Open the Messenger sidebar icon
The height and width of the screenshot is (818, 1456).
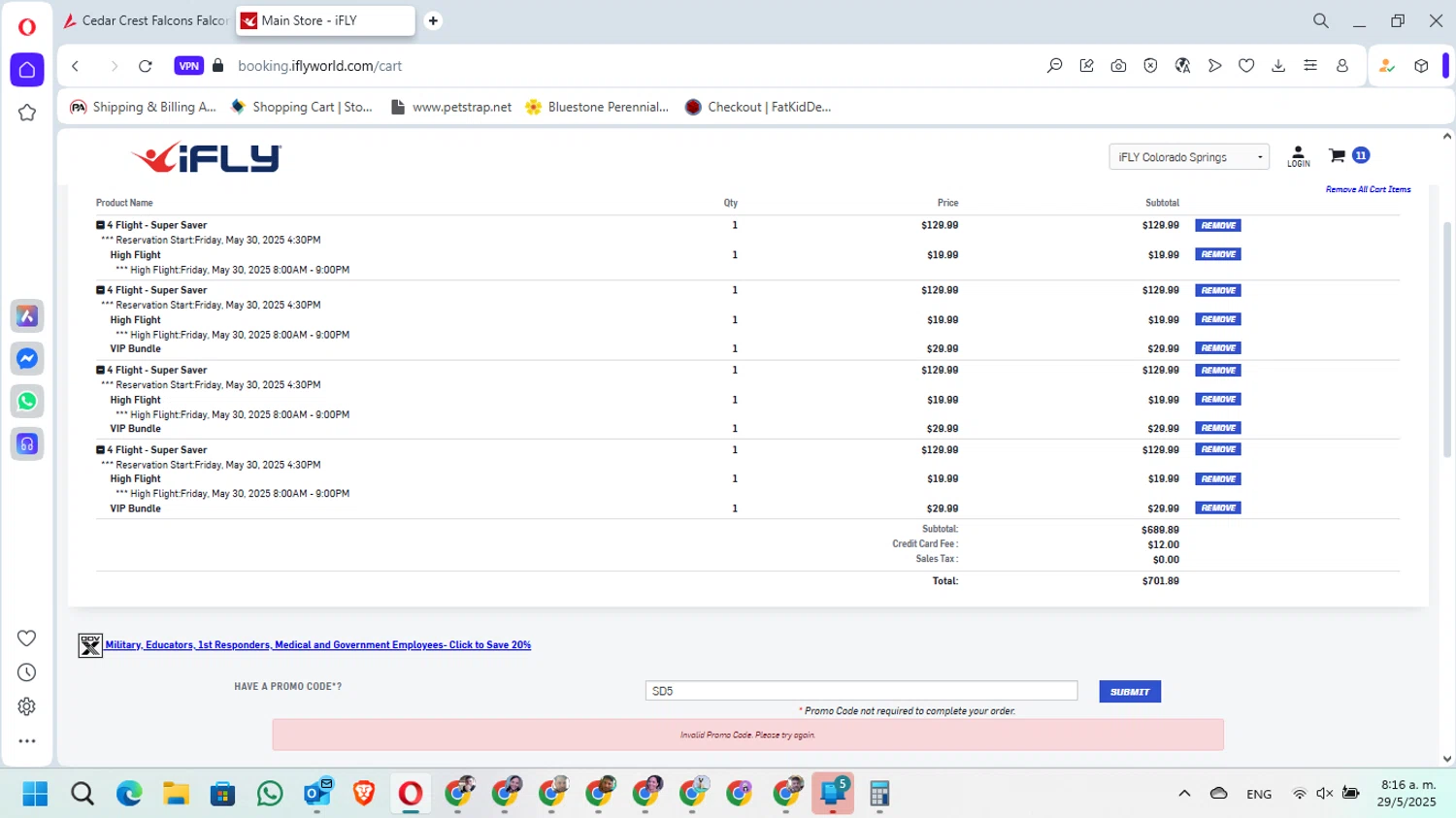pos(27,359)
